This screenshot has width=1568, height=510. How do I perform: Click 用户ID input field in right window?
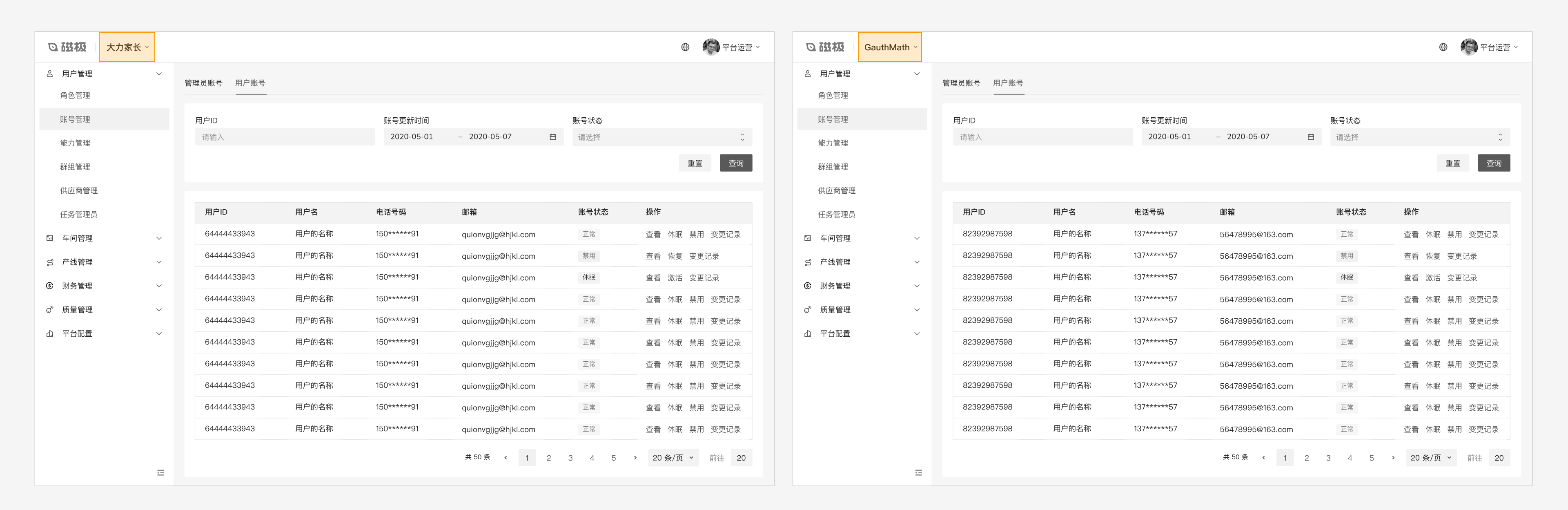[x=1043, y=137]
